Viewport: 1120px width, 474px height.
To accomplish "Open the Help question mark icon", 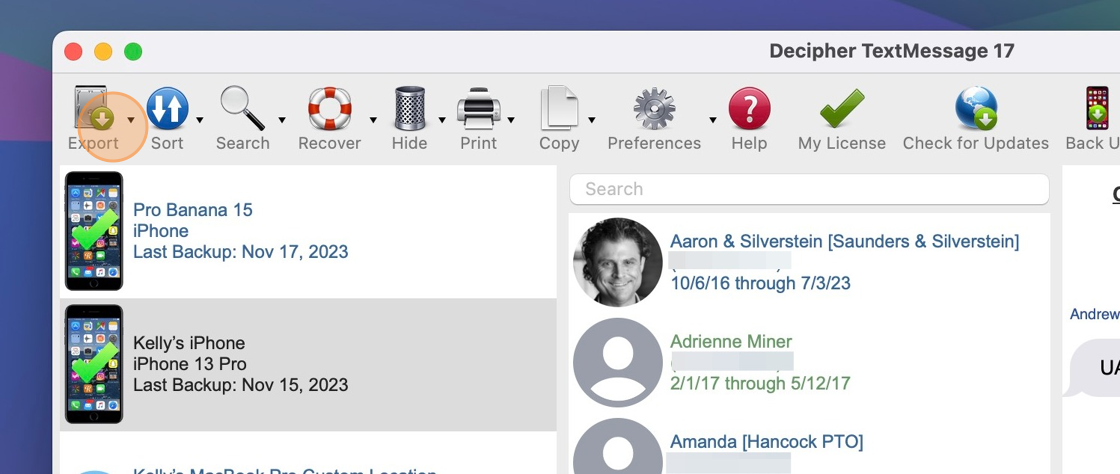I will point(749,109).
